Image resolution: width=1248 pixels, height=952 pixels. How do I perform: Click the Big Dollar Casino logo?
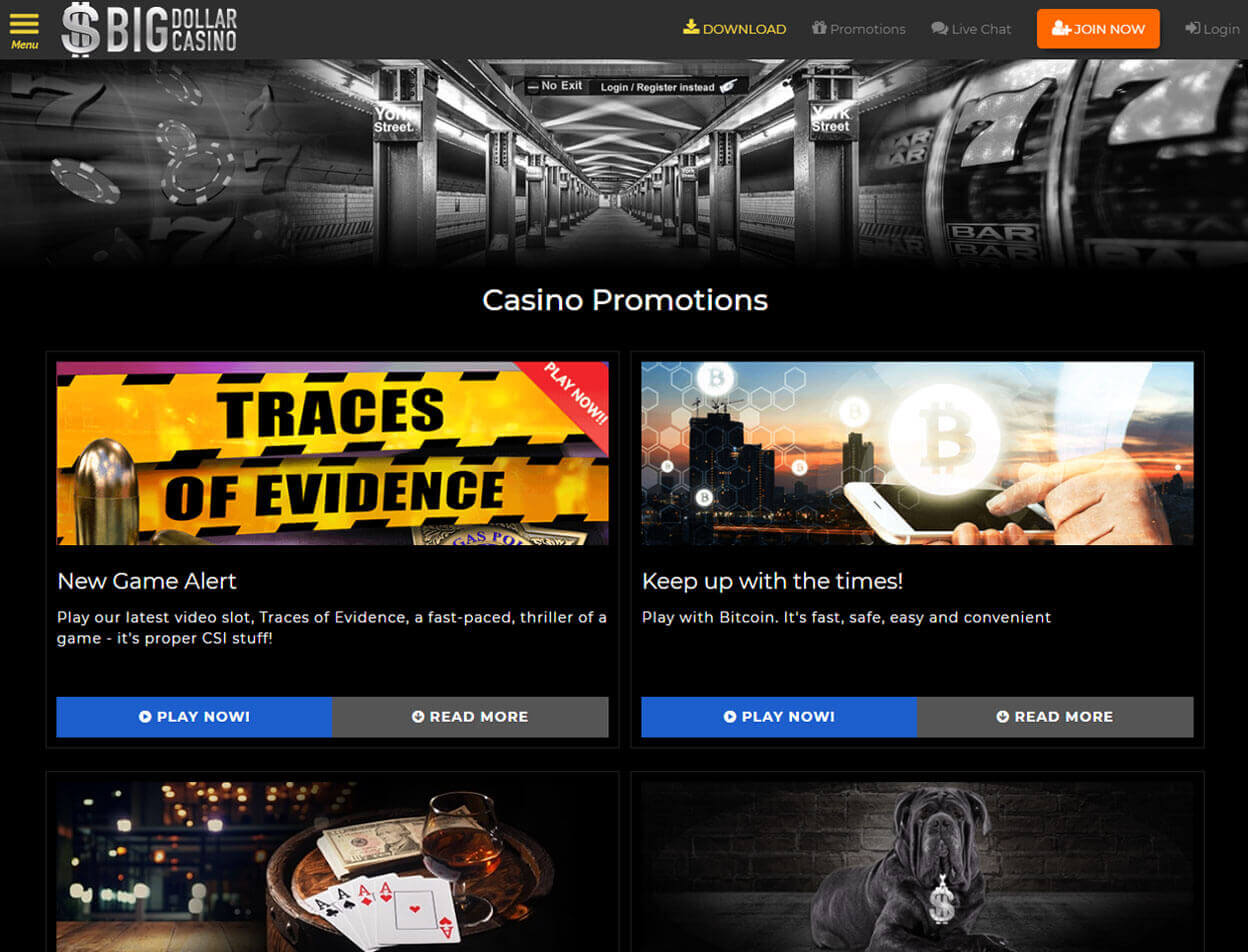tap(149, 29)
